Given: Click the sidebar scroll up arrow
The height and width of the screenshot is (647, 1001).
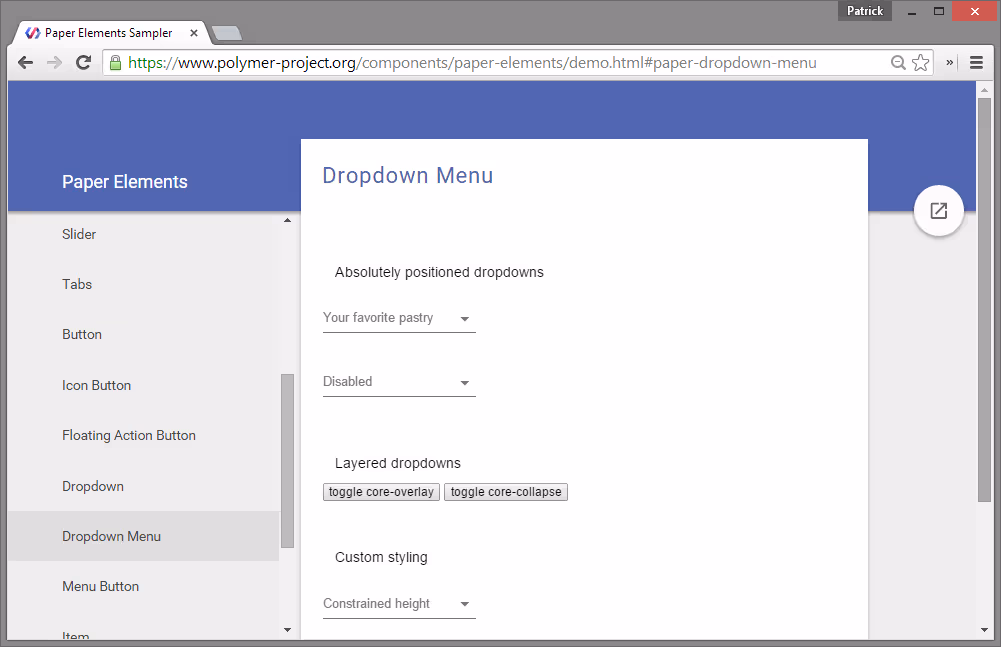Looking at the screenshot, I should (x=287, y=220).
